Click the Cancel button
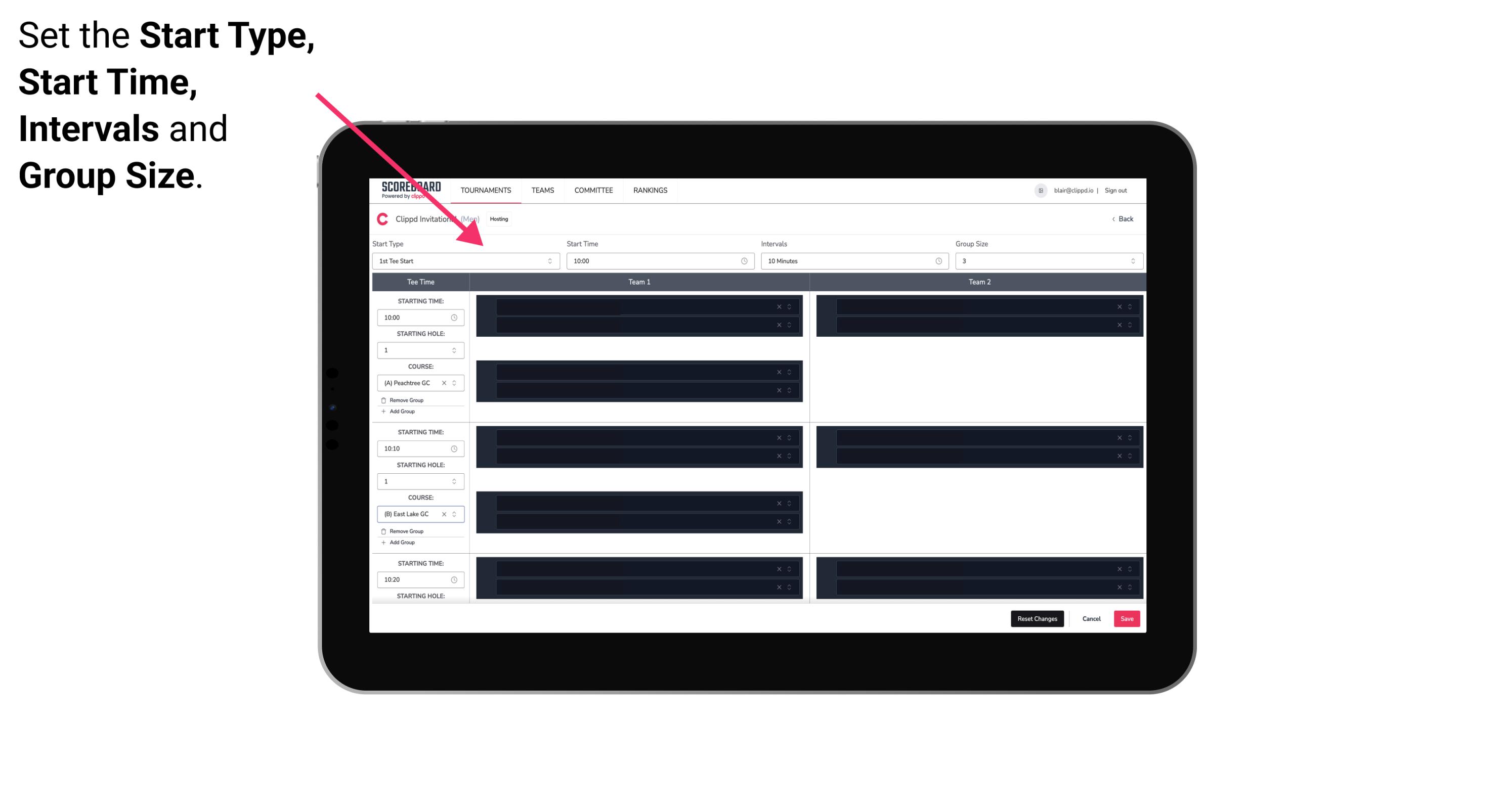 [x=1091, y=618]
